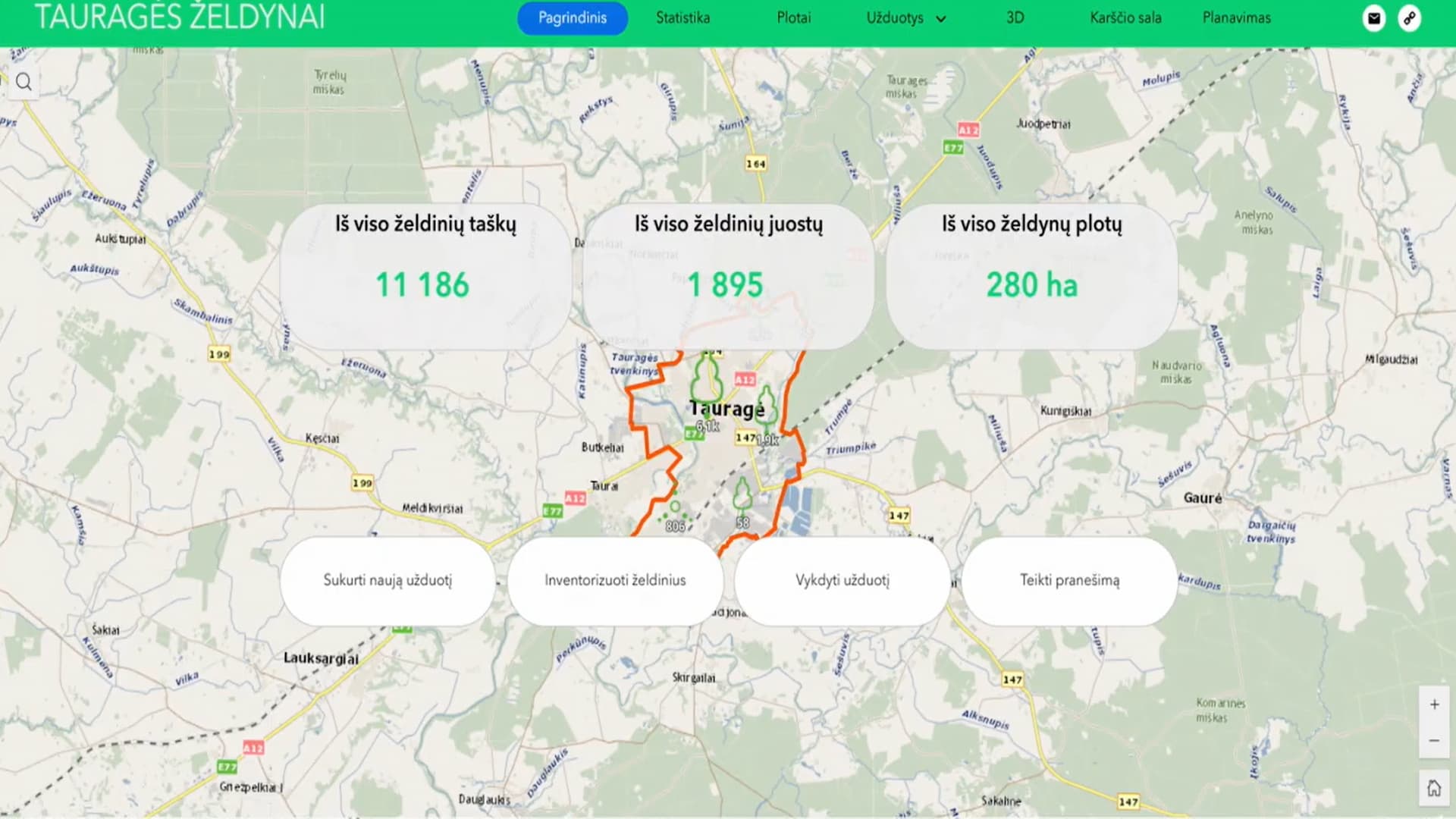Click Teikti pranešimą button
Screen dimensions: 1456x819
click(x=1069, y=581)
